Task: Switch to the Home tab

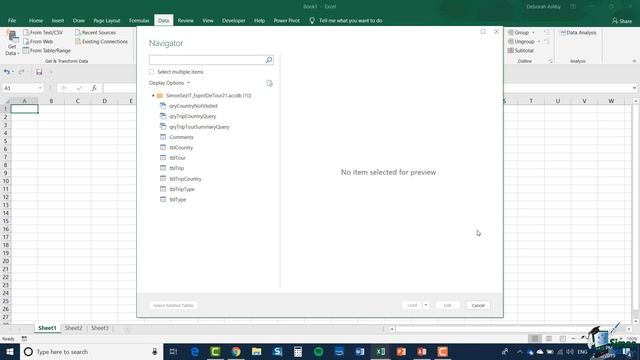Action: click(x=36, y=20)
